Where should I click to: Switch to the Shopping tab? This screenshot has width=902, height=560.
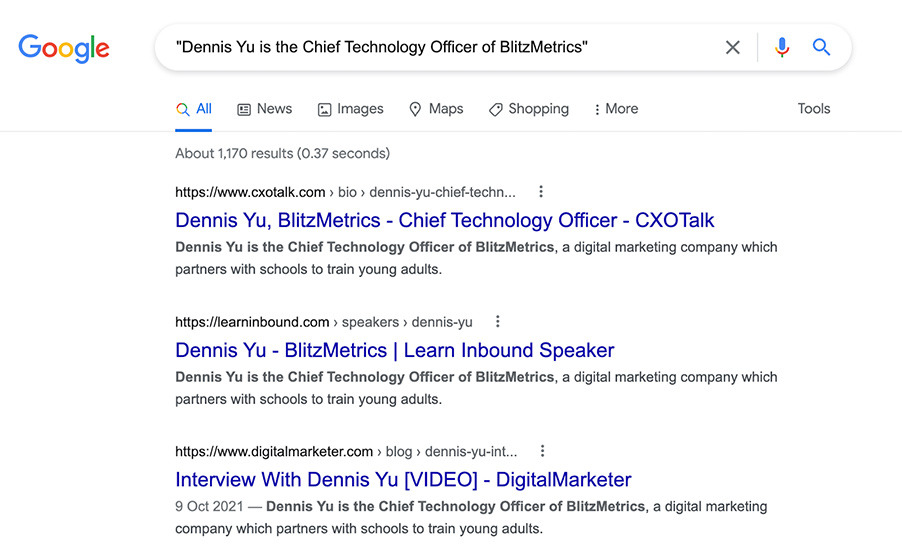[529, 109]
